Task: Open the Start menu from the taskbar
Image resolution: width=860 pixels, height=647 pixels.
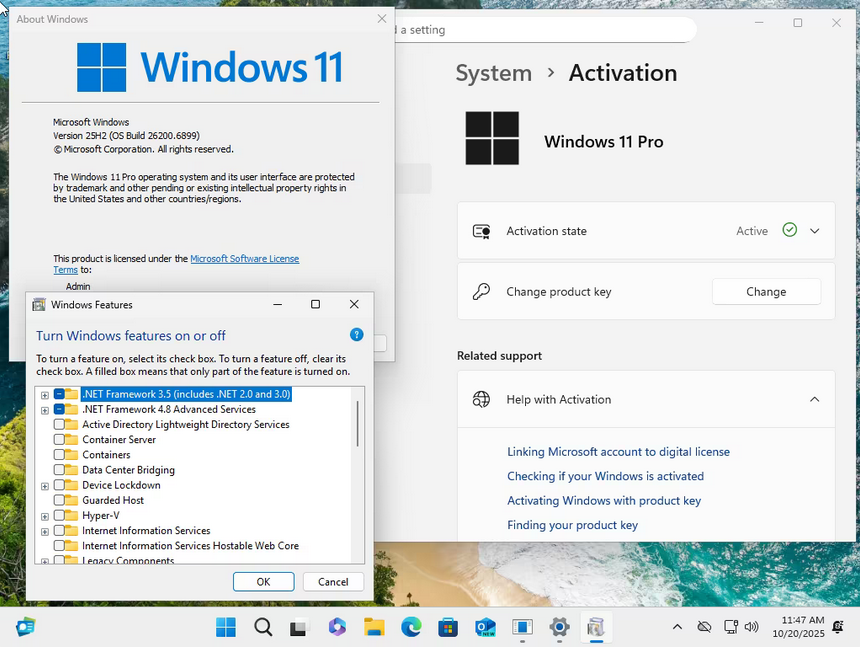Action: (x=226, y=627)
